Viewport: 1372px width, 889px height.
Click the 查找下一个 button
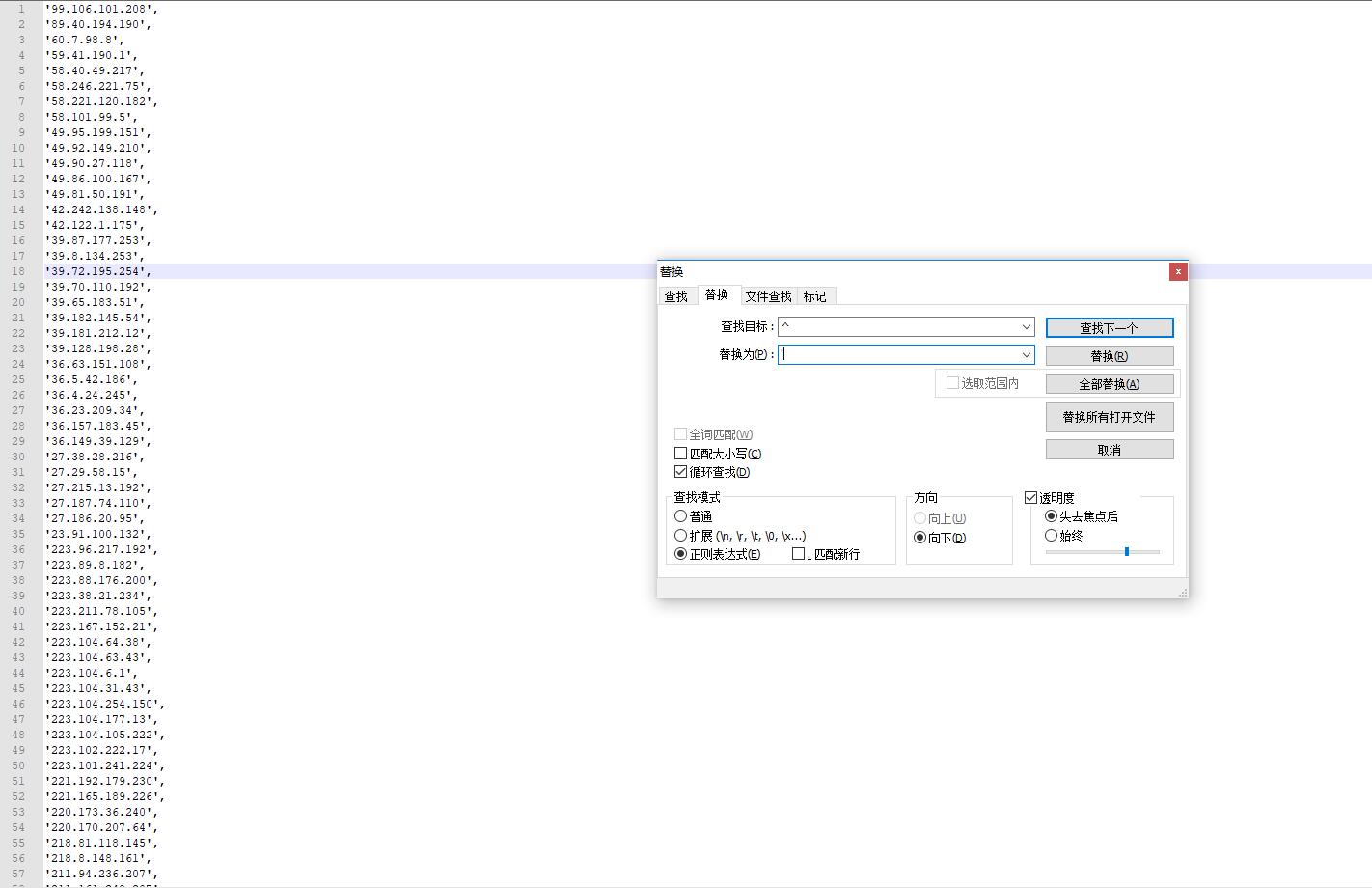(x=1110, y=328)
